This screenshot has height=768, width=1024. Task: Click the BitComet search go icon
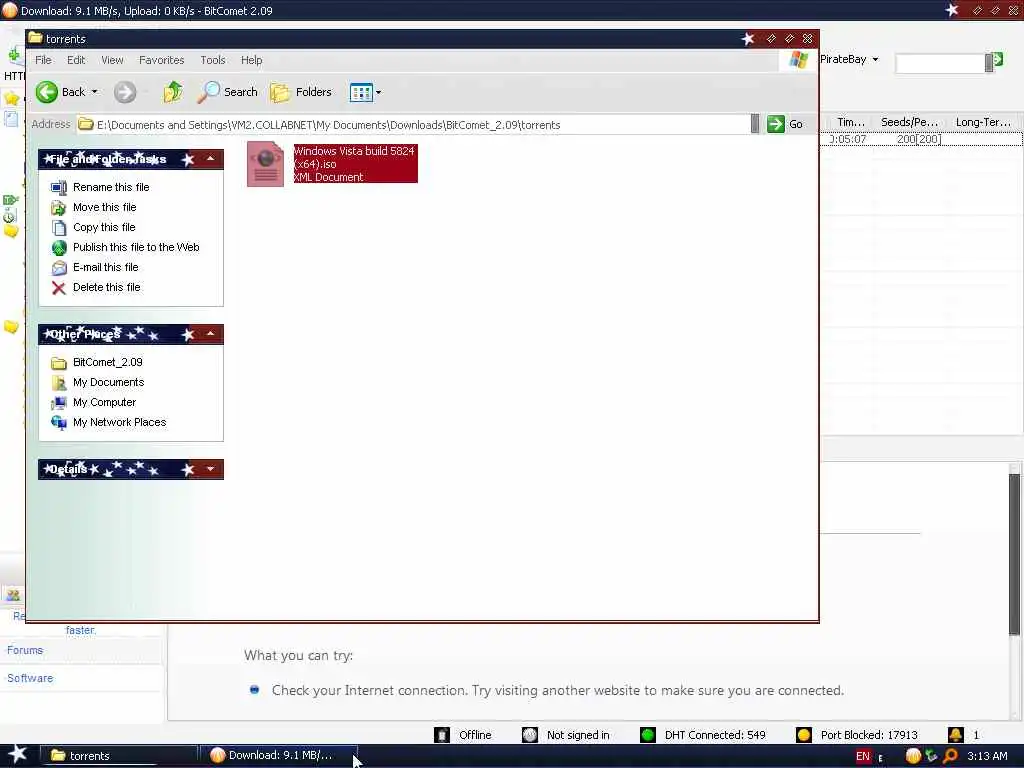tap(998, 60)
